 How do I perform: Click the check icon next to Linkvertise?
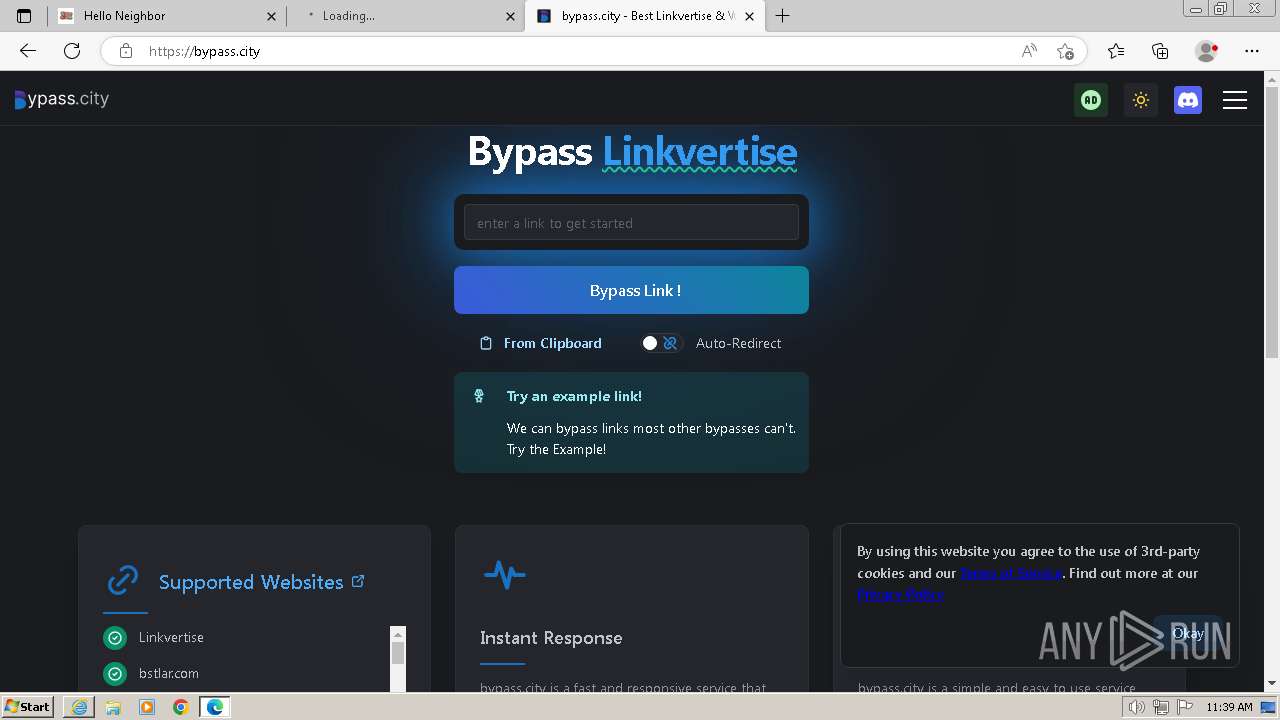tap(115, 637)
